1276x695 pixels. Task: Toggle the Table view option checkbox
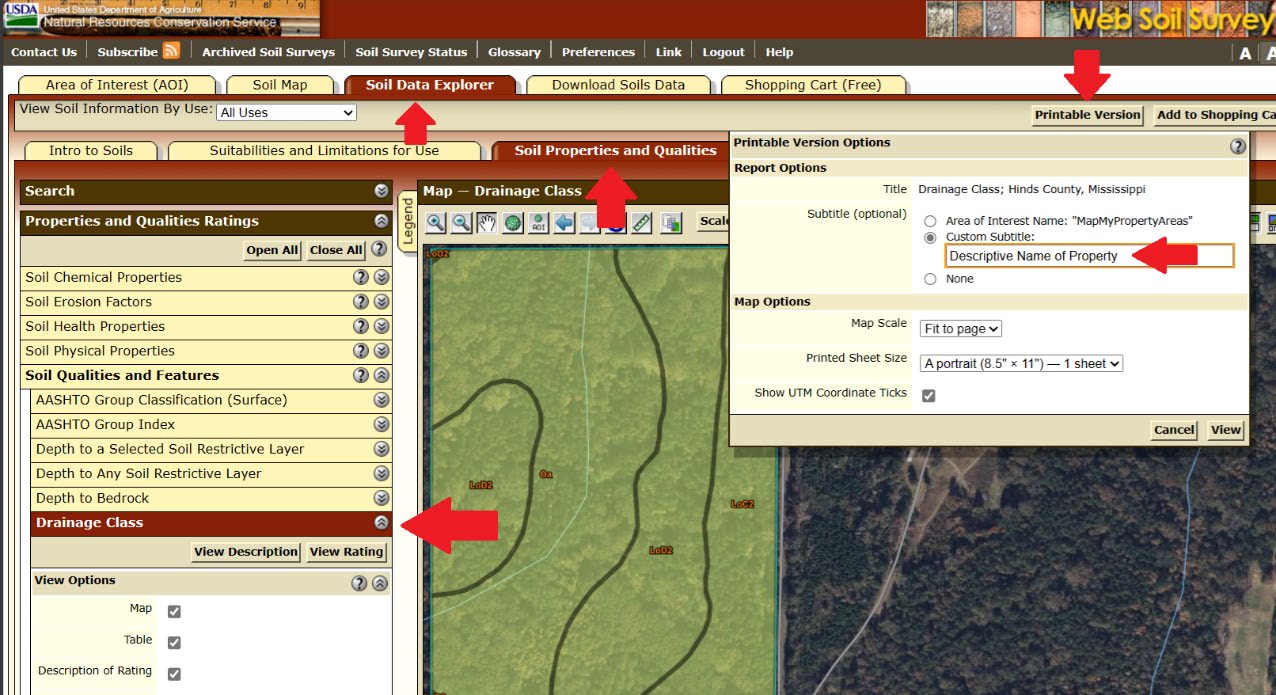174,642
